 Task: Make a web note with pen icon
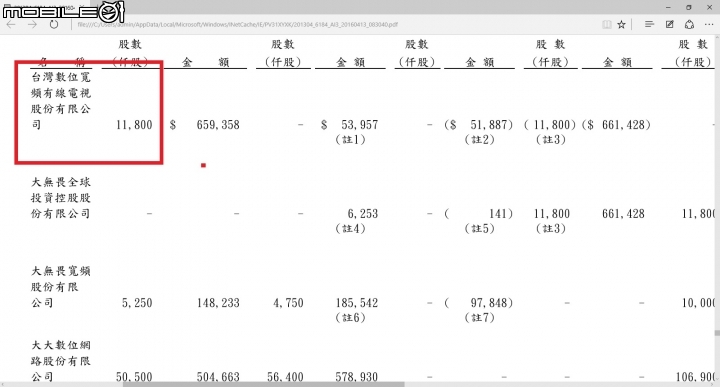click(669, 24)
